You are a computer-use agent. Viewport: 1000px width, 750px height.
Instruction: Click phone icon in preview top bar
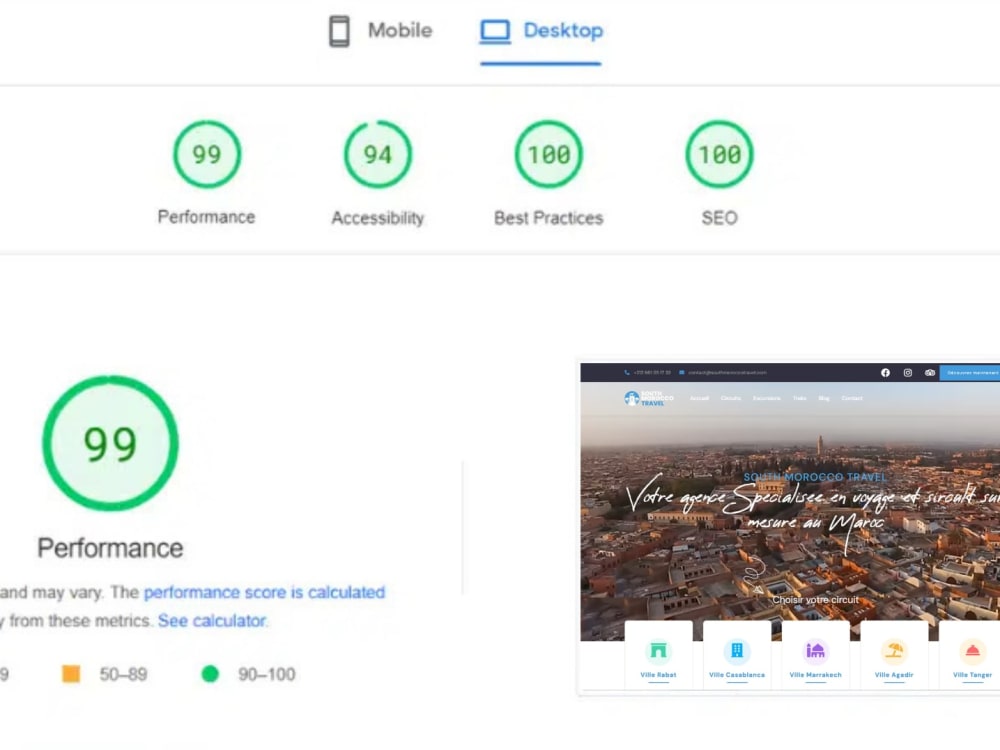point(627,372)
